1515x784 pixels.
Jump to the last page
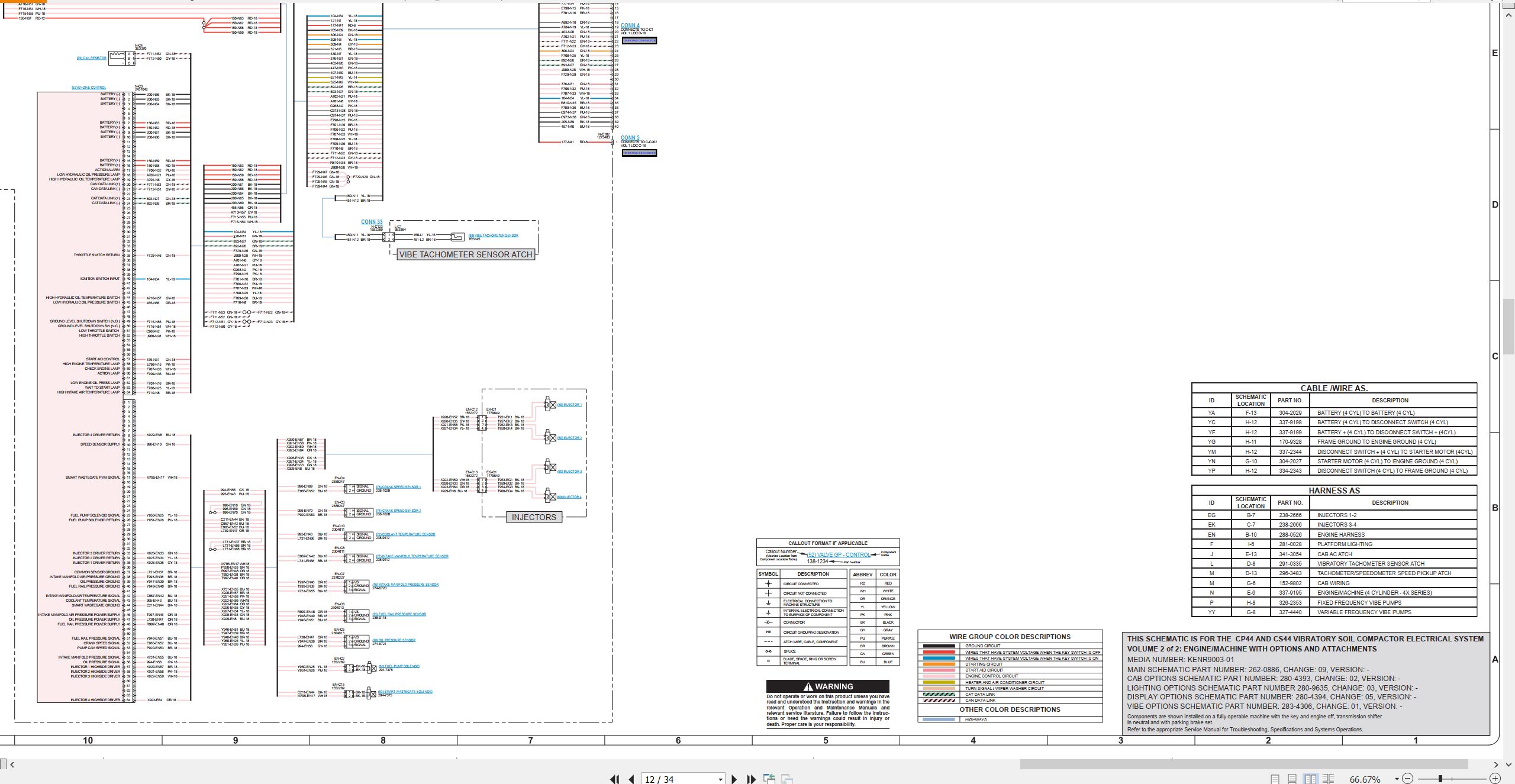[x=752, y=779]
